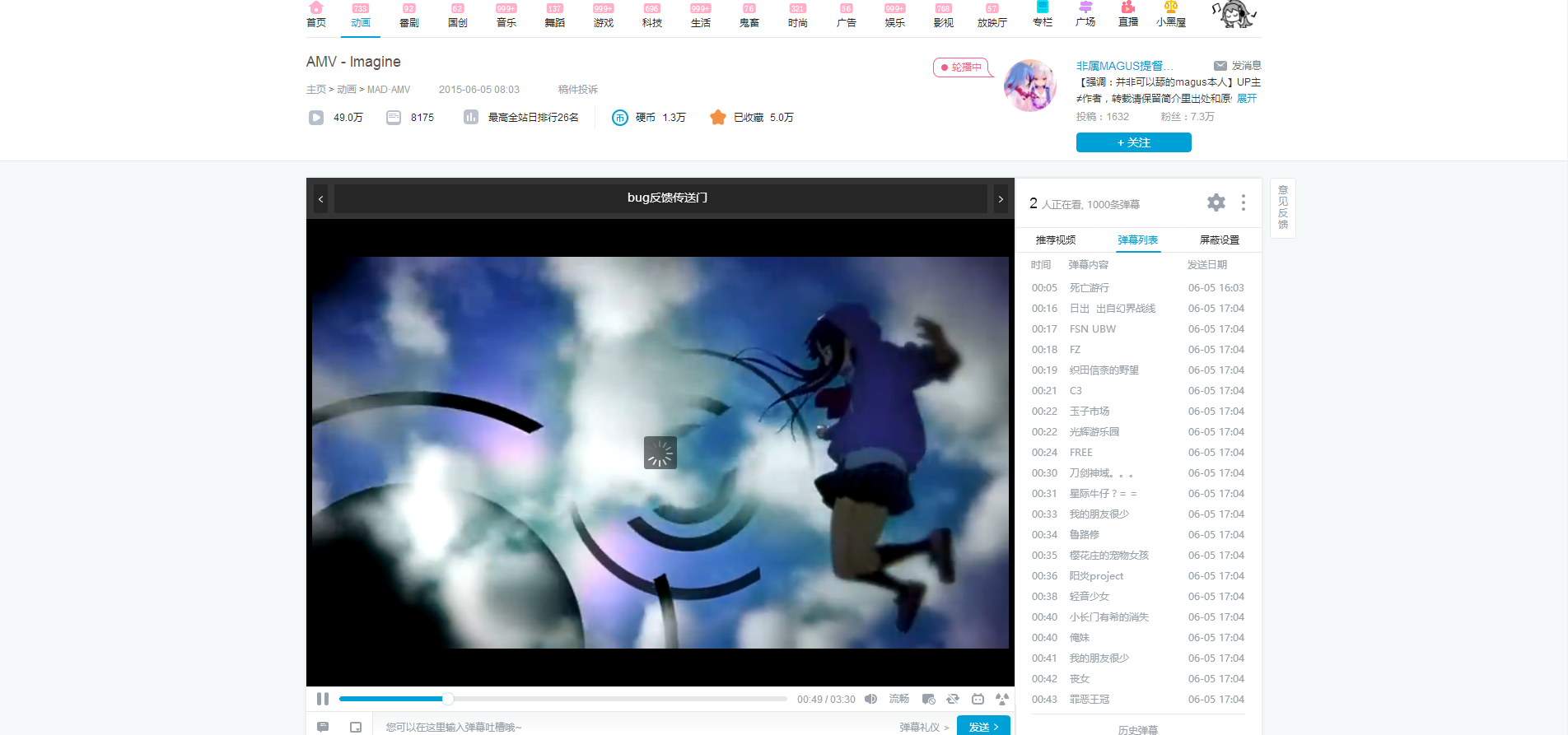Screen dimensions: 1568x735
Task: Open uploader profile 非属MAGUS提督
Action: point(1124,66)
